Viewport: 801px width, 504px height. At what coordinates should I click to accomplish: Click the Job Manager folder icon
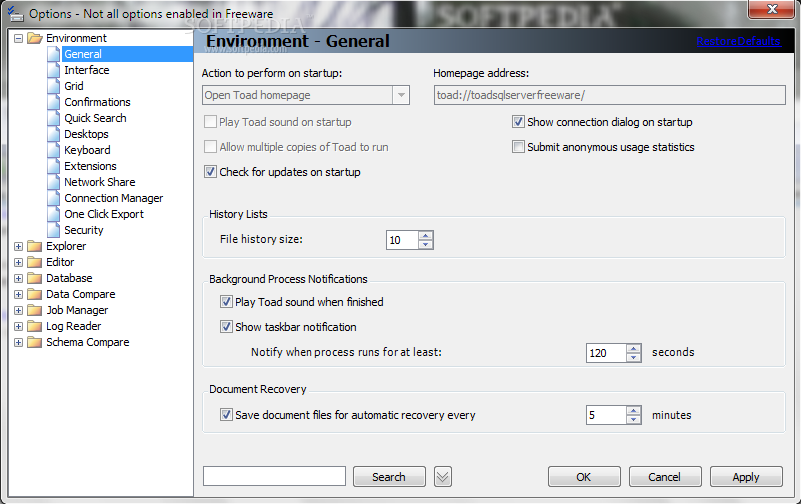click(34, 310)
